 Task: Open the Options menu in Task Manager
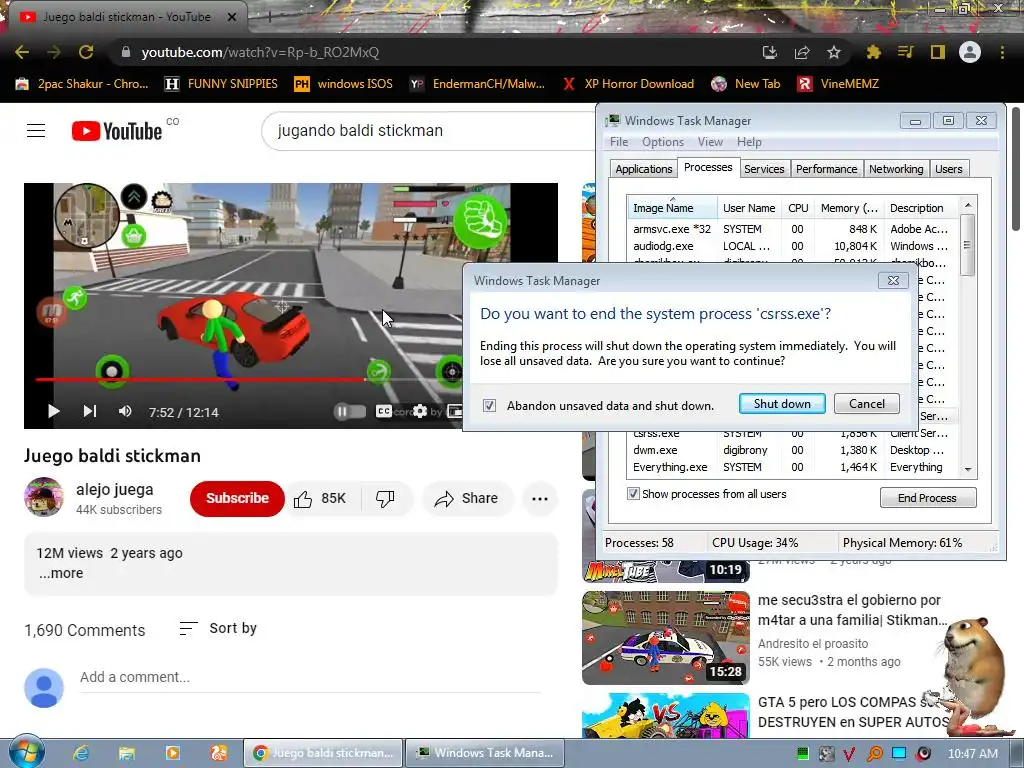point(663,142)
